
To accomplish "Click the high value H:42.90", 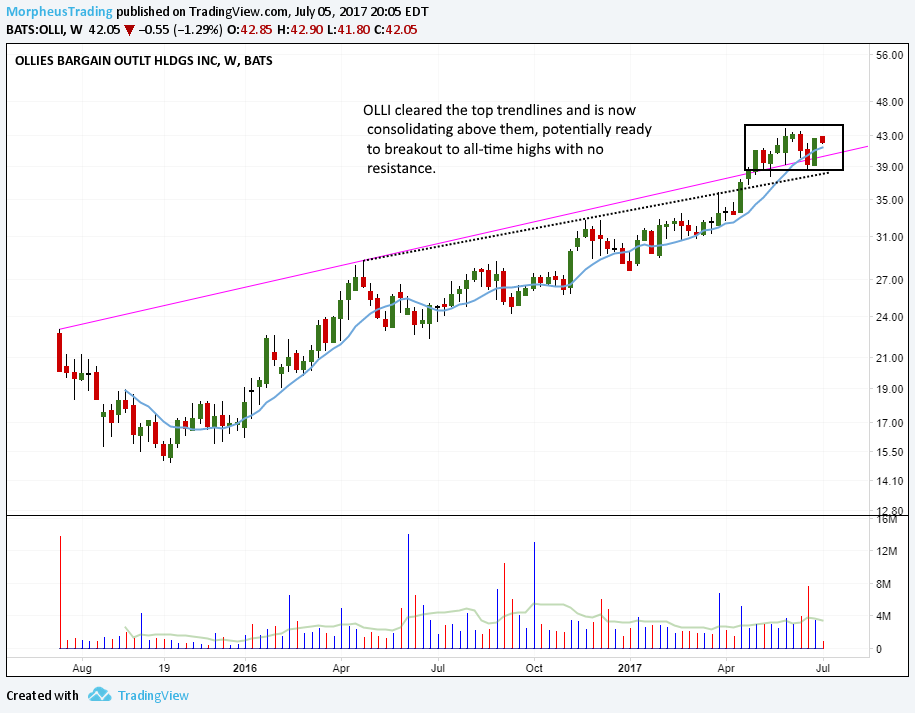I will coord(299,30).
